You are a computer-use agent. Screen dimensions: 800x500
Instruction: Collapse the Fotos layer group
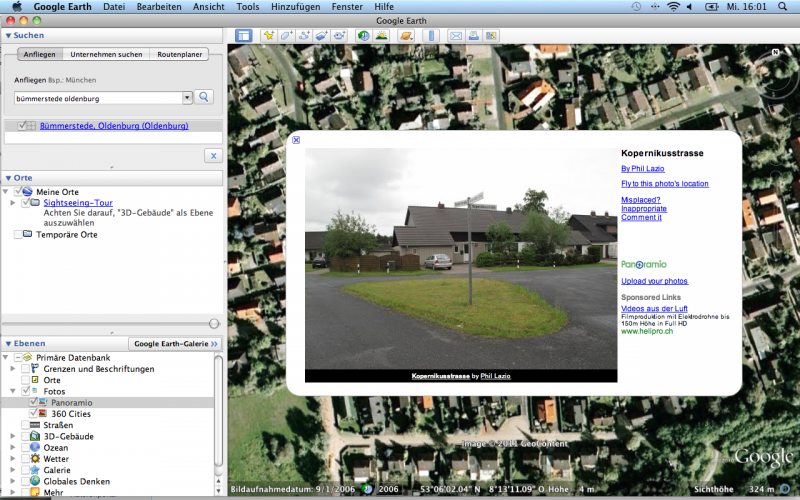pyautogui.click(x=11, y=391)
